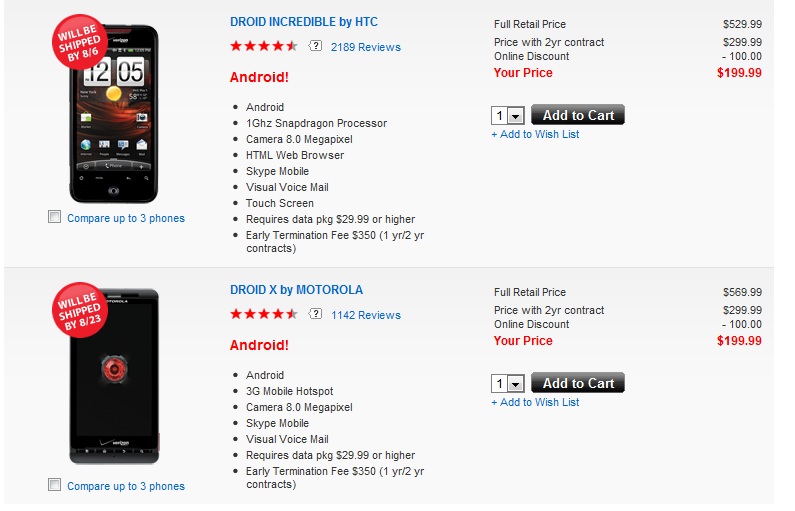Add Droid X to cart
The width and height of the screenshot is (795, 511).
click(x=578, y=383)
